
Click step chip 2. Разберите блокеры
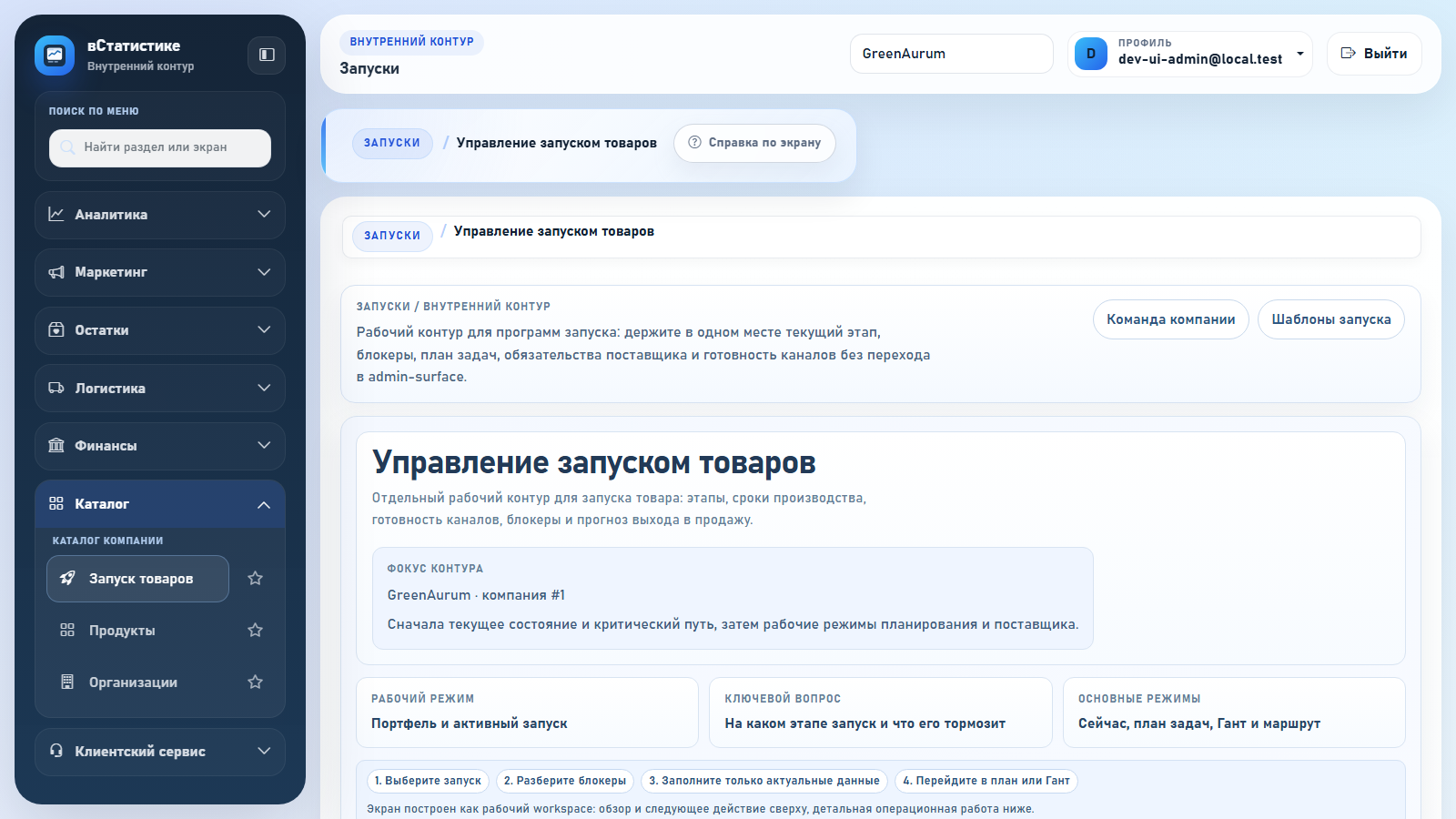(x=564, y=781)
